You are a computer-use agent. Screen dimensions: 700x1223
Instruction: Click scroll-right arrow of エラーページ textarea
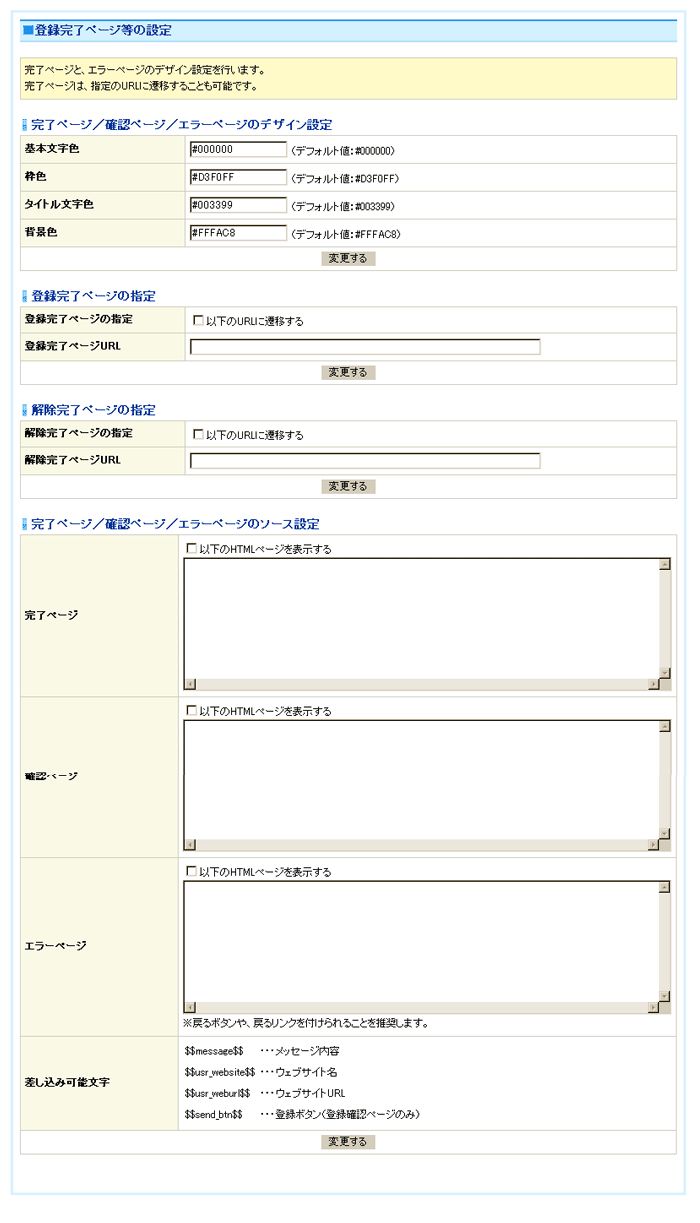point(653,1007)
